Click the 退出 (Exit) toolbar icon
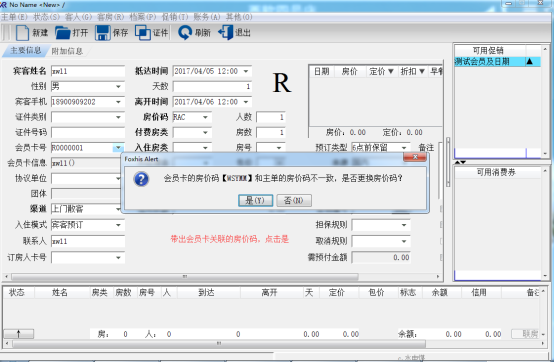Viewport: 554px width, 362px height. [x=226, y=33]
